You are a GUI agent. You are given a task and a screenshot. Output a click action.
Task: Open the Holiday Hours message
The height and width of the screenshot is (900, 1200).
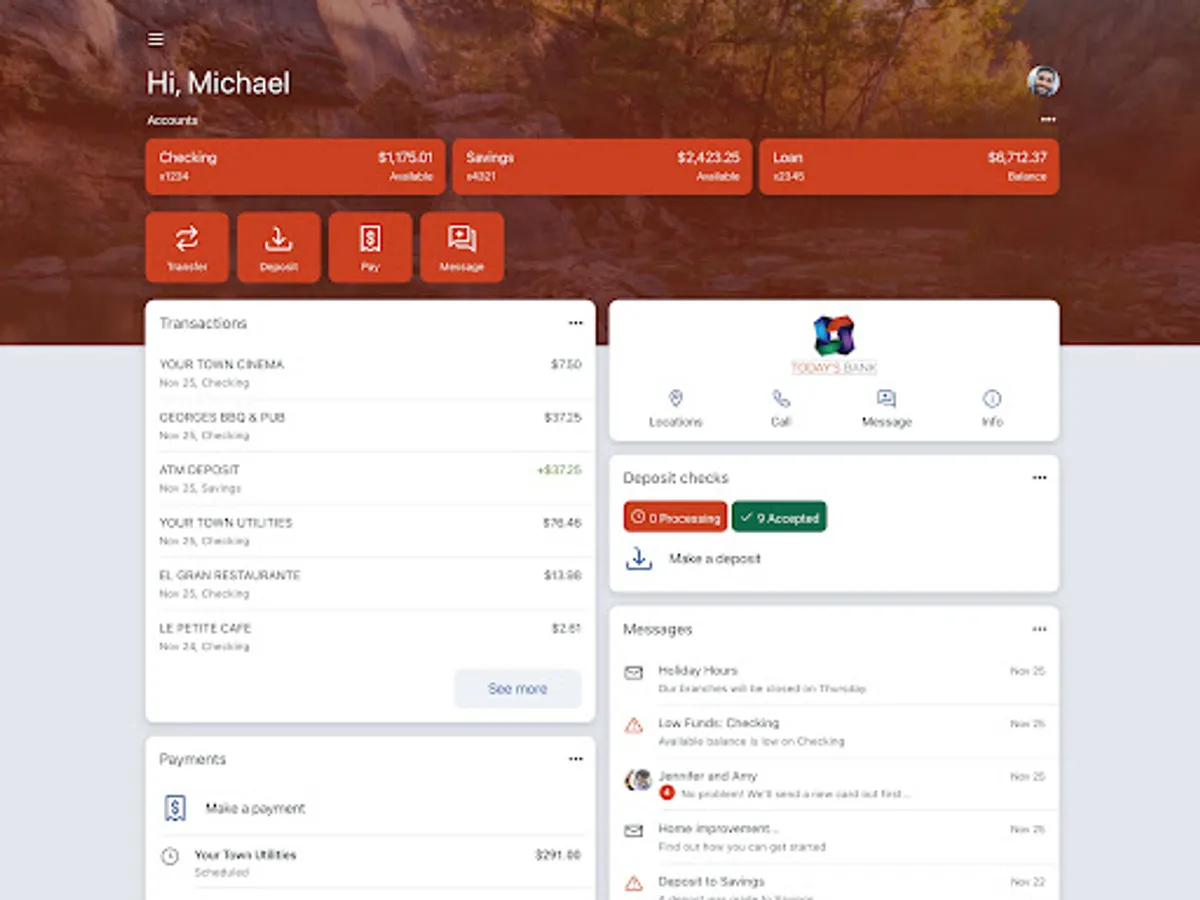click(x=834, y=679)
